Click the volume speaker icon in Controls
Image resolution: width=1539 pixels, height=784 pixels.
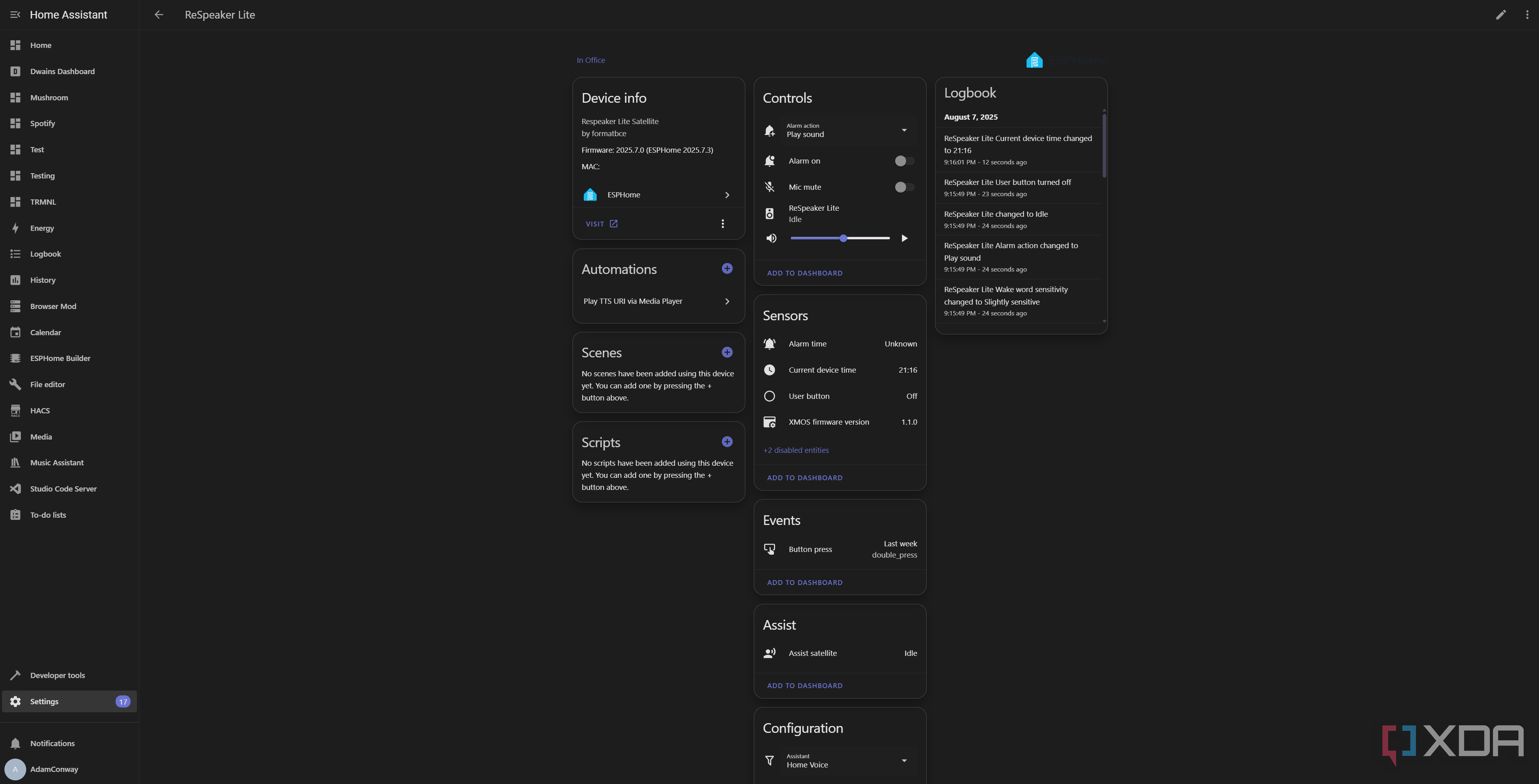[771, 238]
